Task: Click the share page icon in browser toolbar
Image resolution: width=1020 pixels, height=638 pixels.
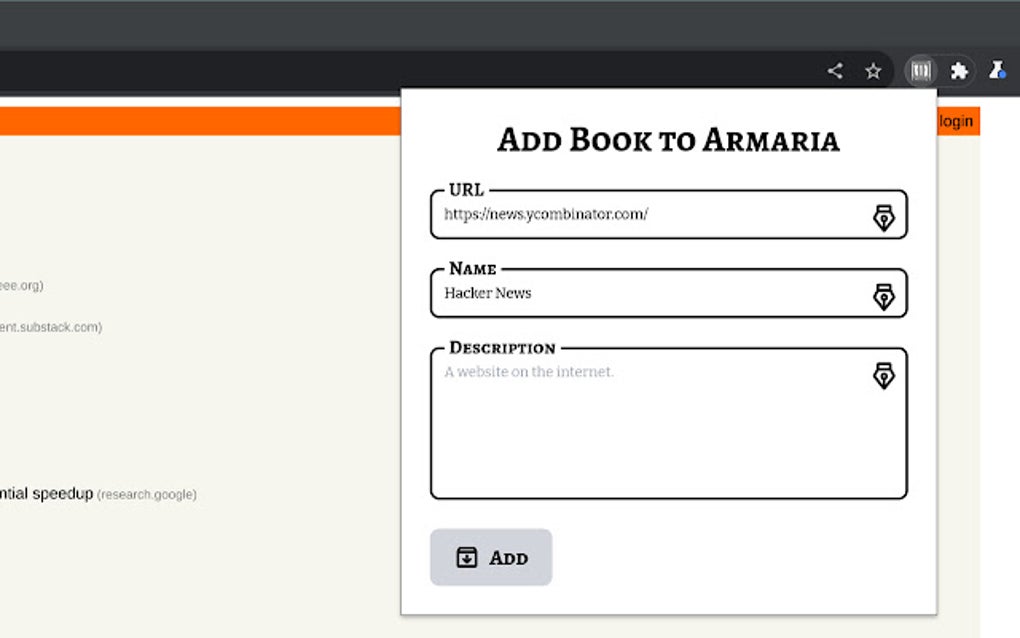Action: tap(835, 71)
